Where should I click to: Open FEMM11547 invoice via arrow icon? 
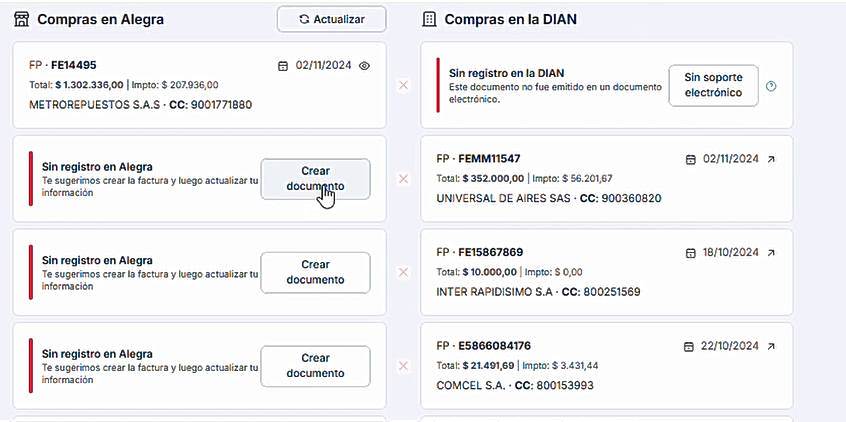(771, 159)
